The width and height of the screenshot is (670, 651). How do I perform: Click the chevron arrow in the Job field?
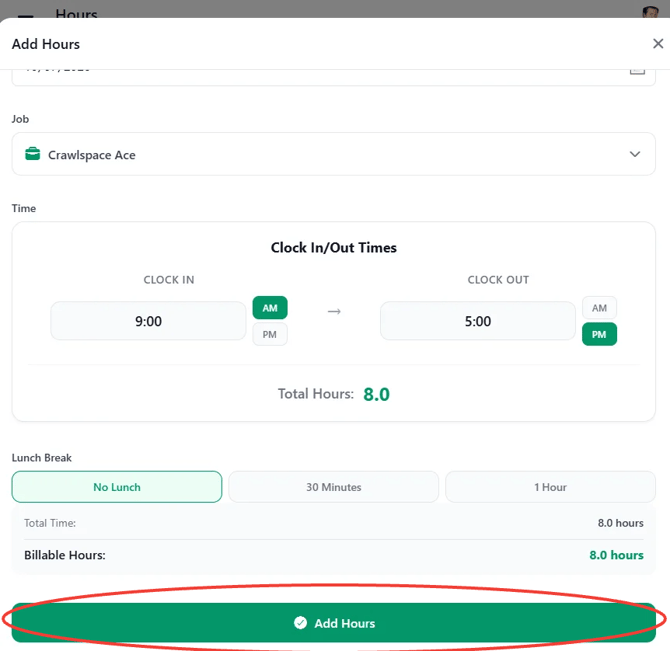pyautogui.click(x=635, y=154)
